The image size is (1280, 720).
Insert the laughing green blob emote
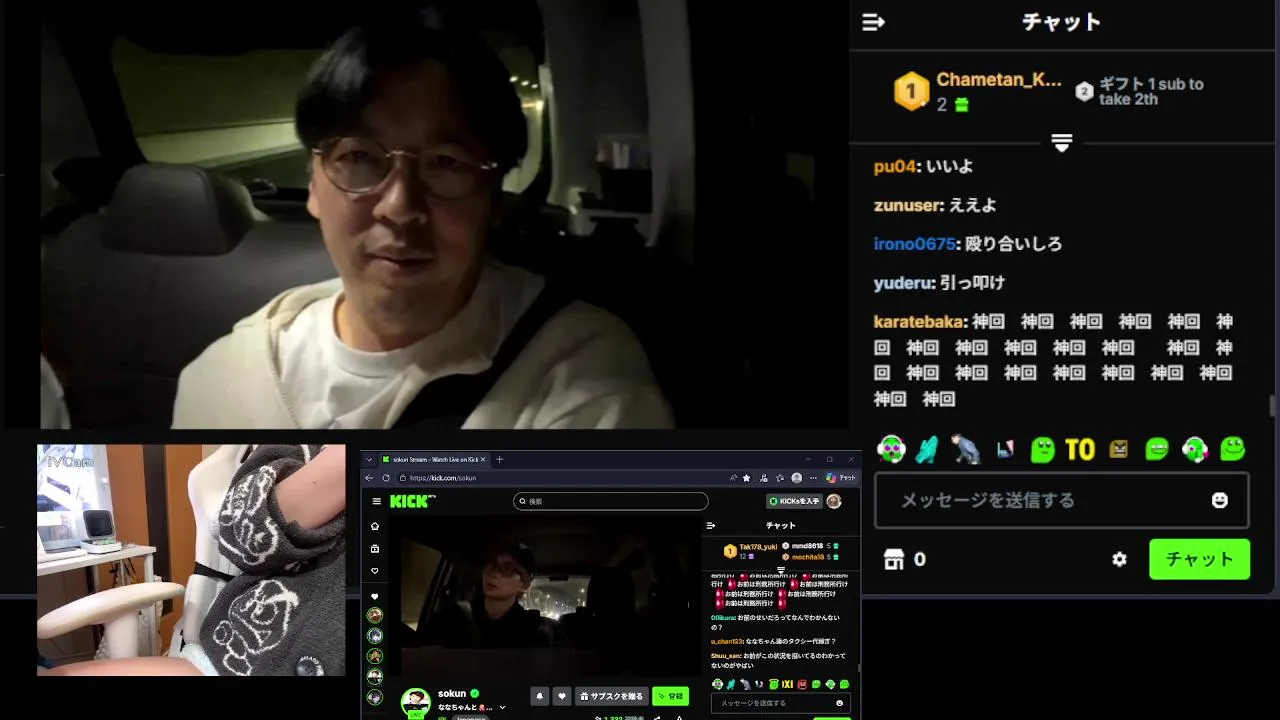1157,450
